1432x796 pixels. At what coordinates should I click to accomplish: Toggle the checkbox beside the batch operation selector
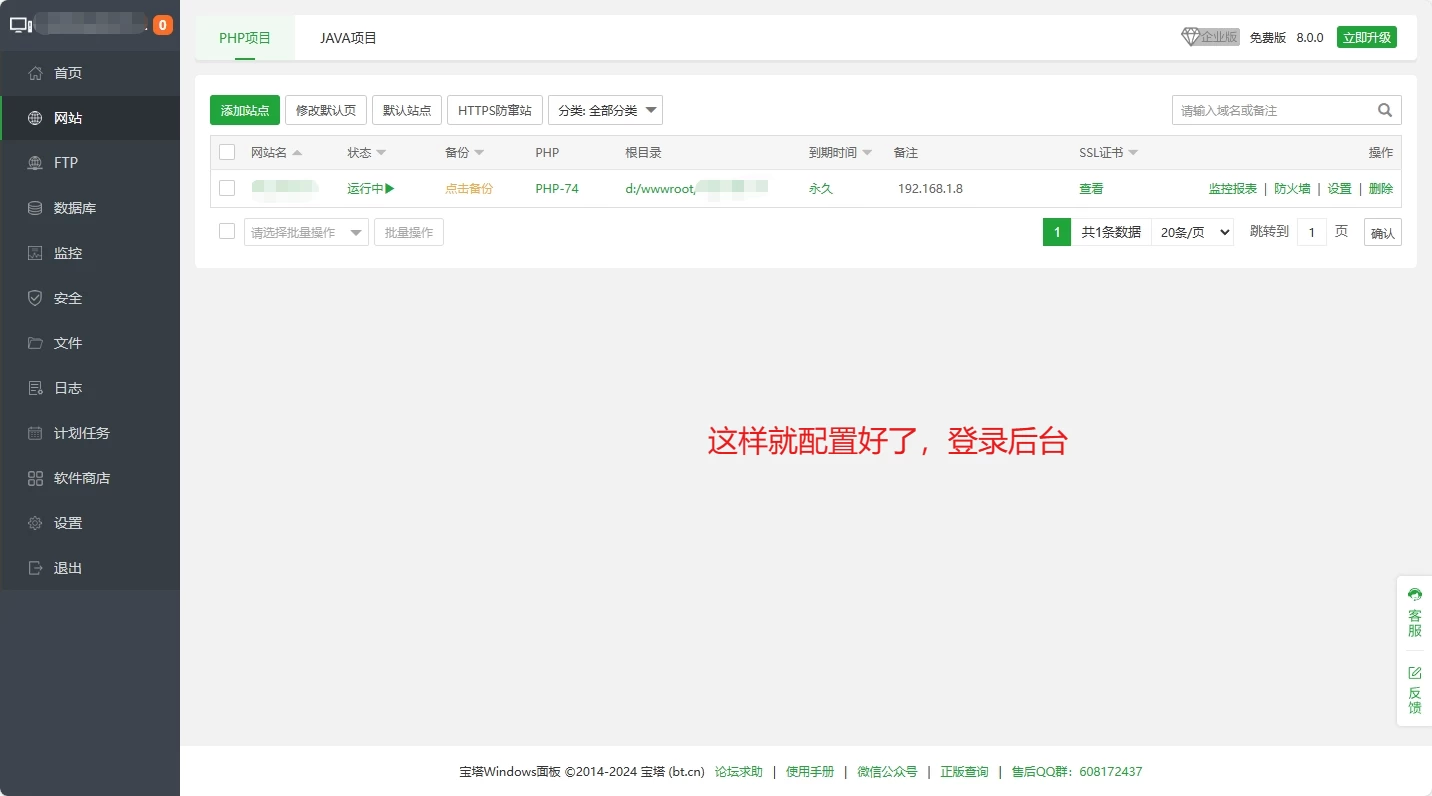point(227,231)
